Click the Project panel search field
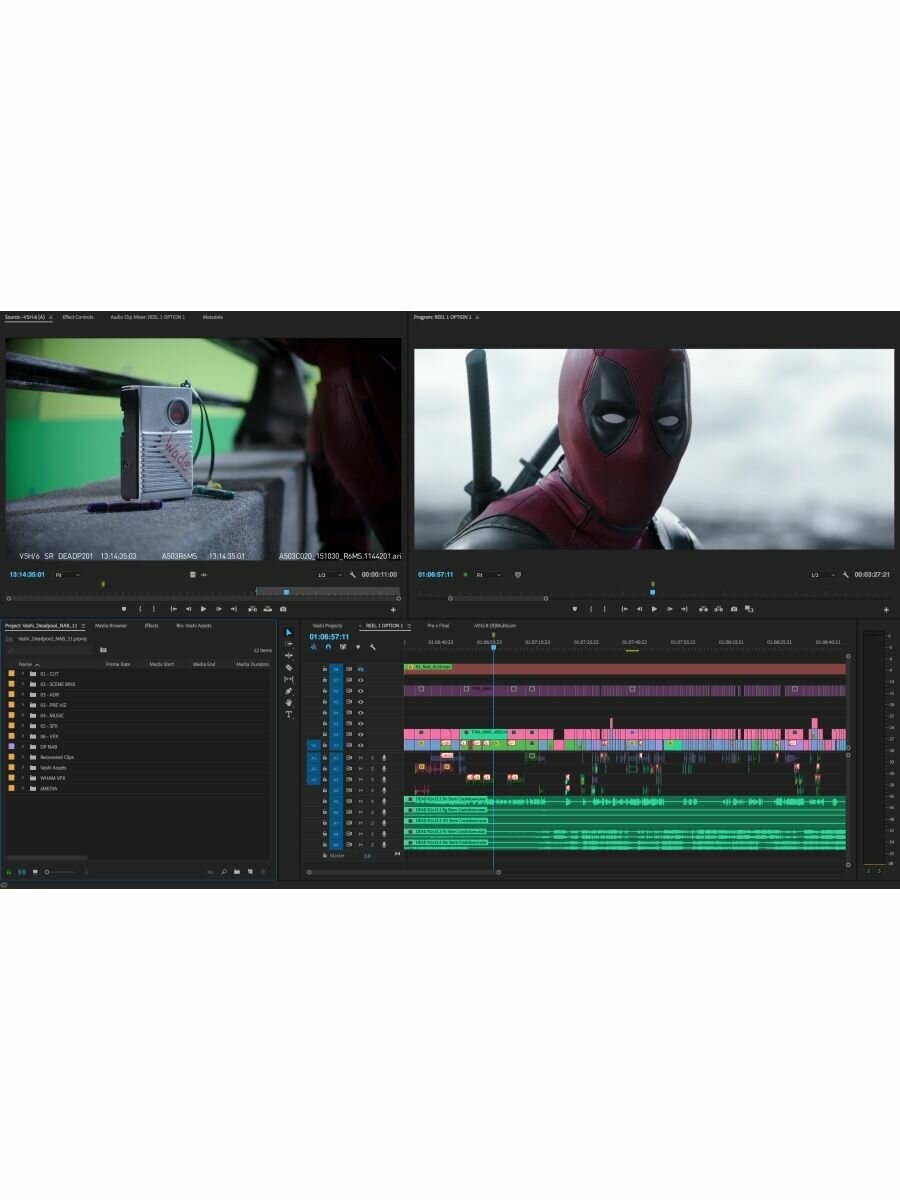This screenshot has width=900, height=1200. pos(50,650)
